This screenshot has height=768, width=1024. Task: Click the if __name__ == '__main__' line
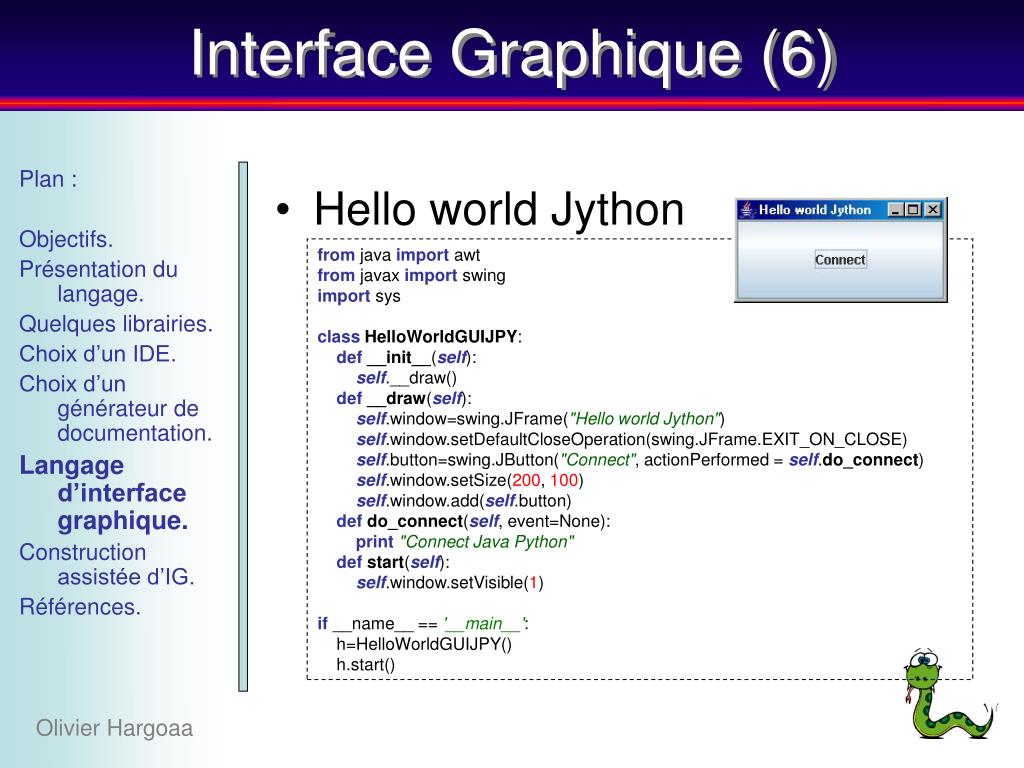pos(423,624)
